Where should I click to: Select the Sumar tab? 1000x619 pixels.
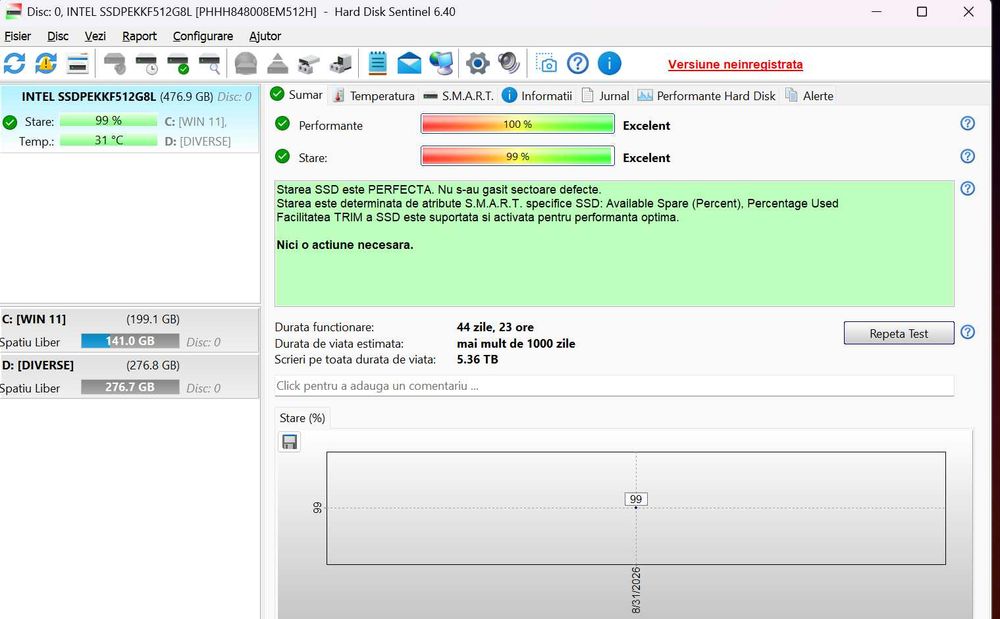tap(297, 95)
